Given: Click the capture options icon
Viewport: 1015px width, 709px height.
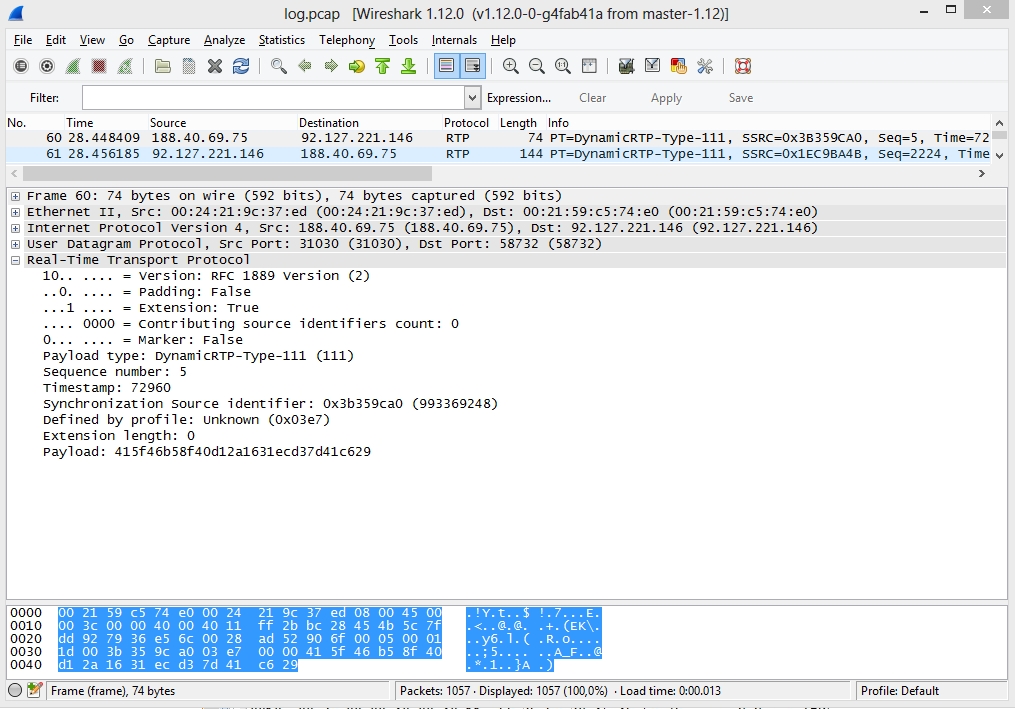Looking at the screenshot, I should (x=47, y=66).
